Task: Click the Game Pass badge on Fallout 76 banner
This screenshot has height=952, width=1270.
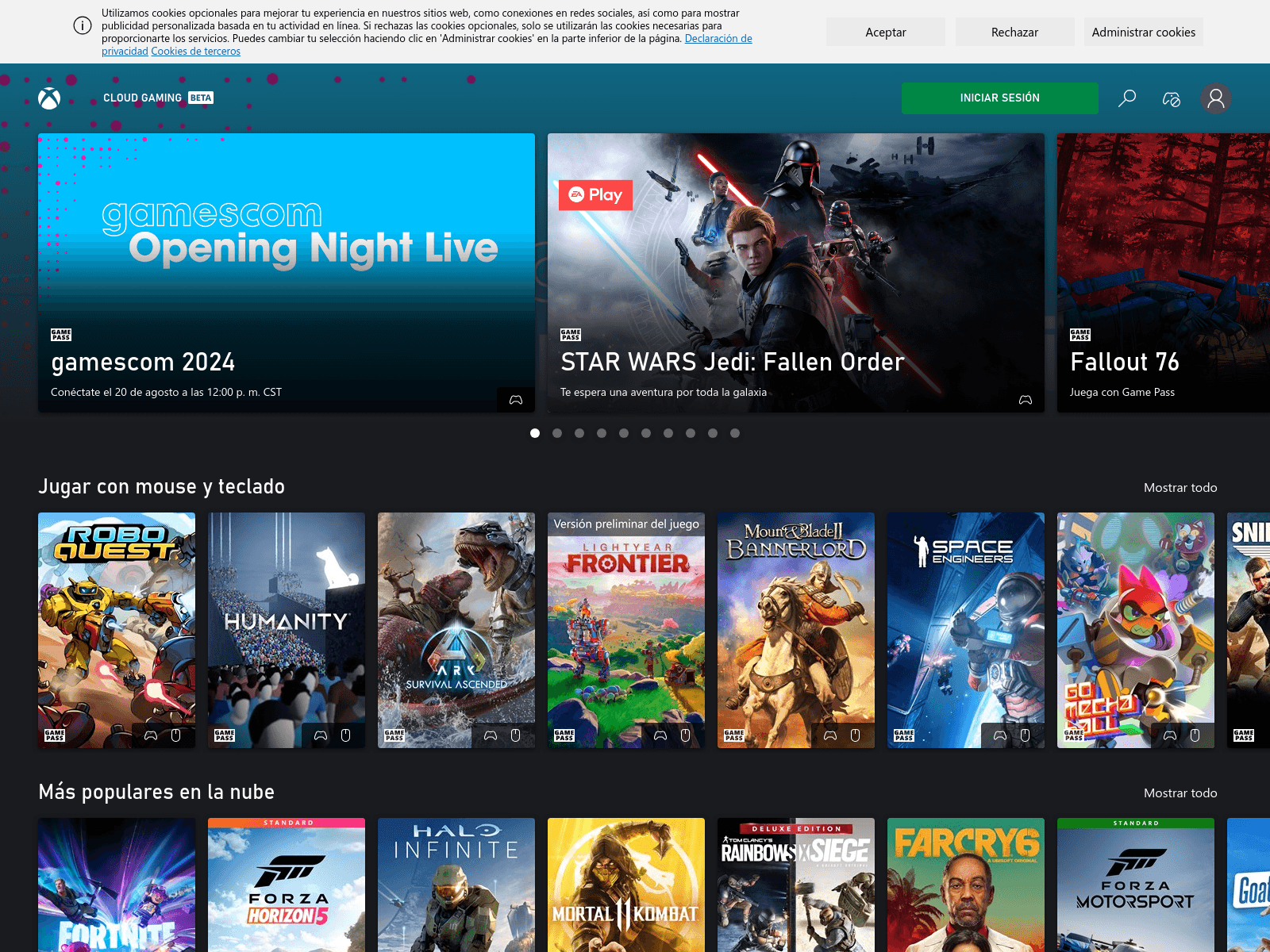Action: click(1080, 335)
